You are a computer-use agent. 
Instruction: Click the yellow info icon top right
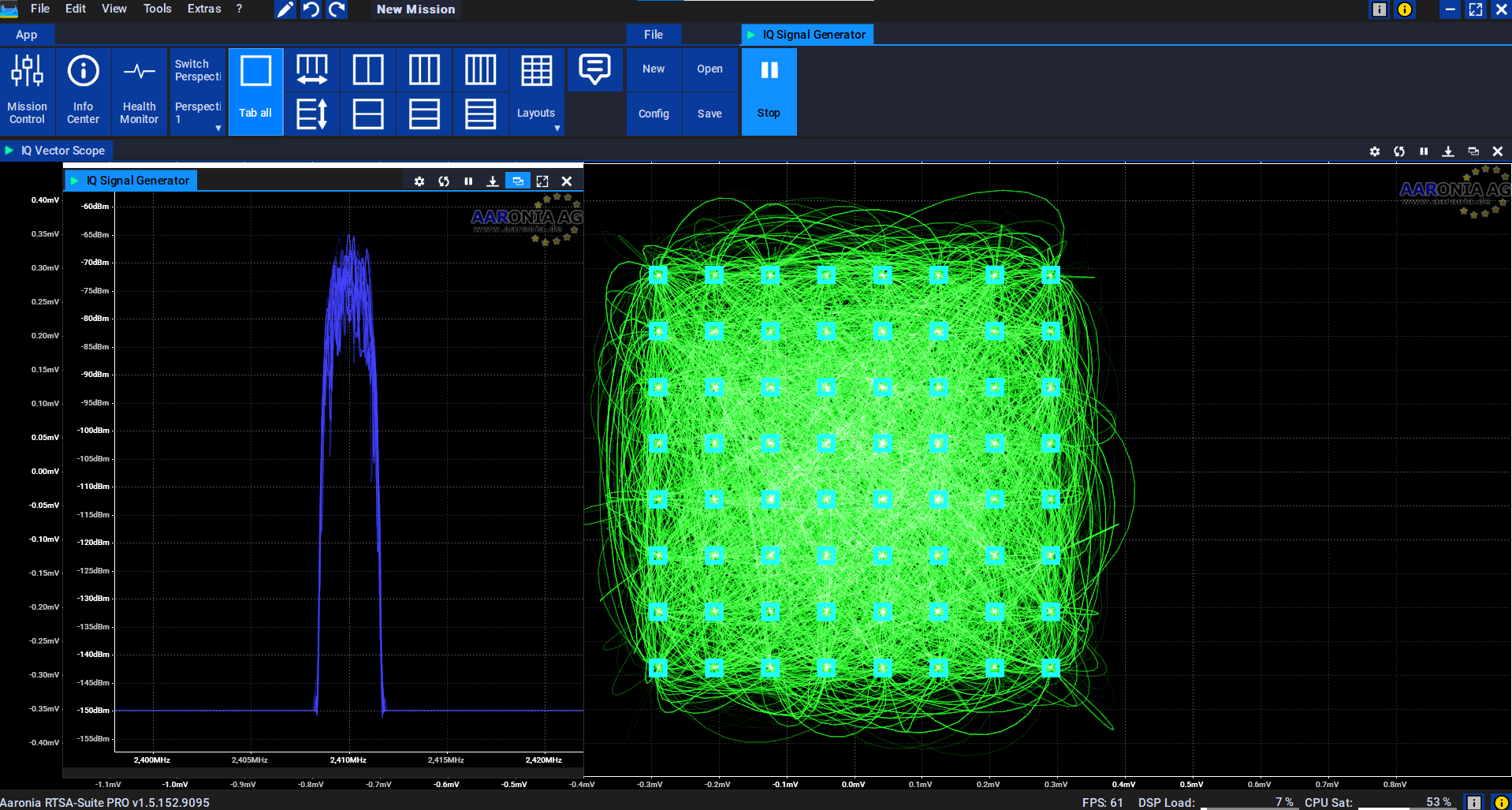pos(1405,9)
